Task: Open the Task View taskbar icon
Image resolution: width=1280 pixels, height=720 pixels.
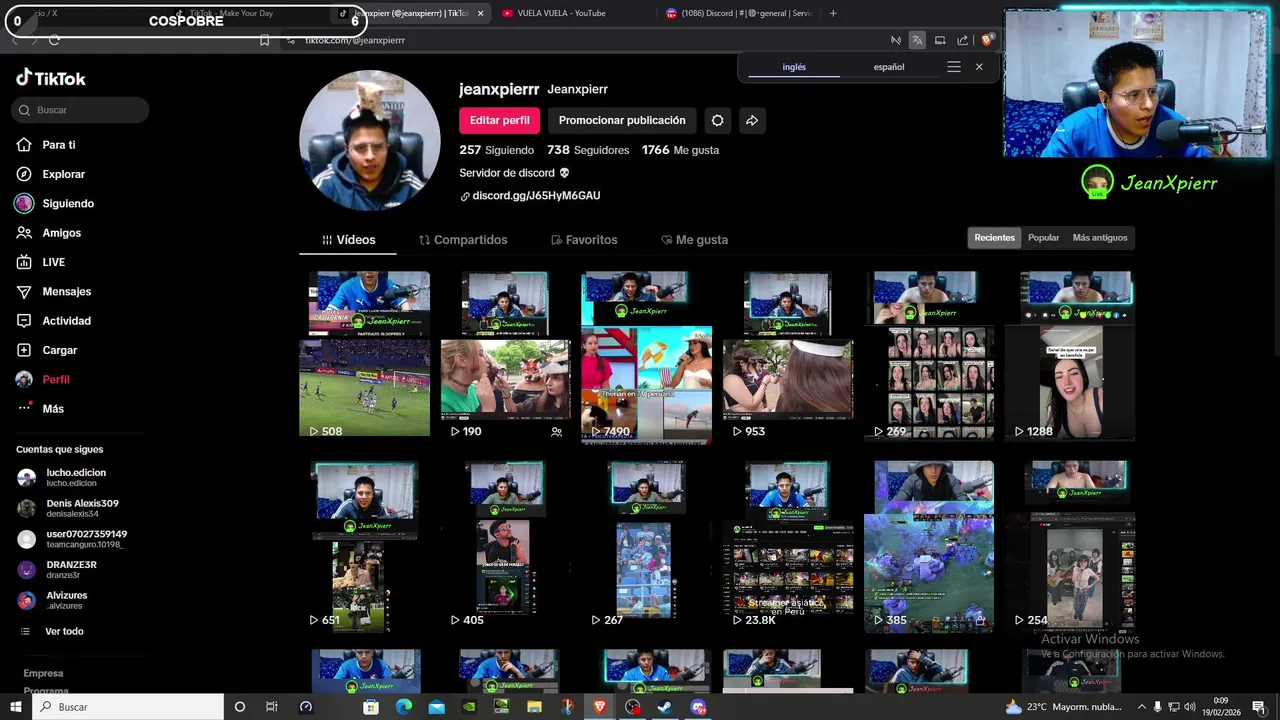Action: click(271, 707)
